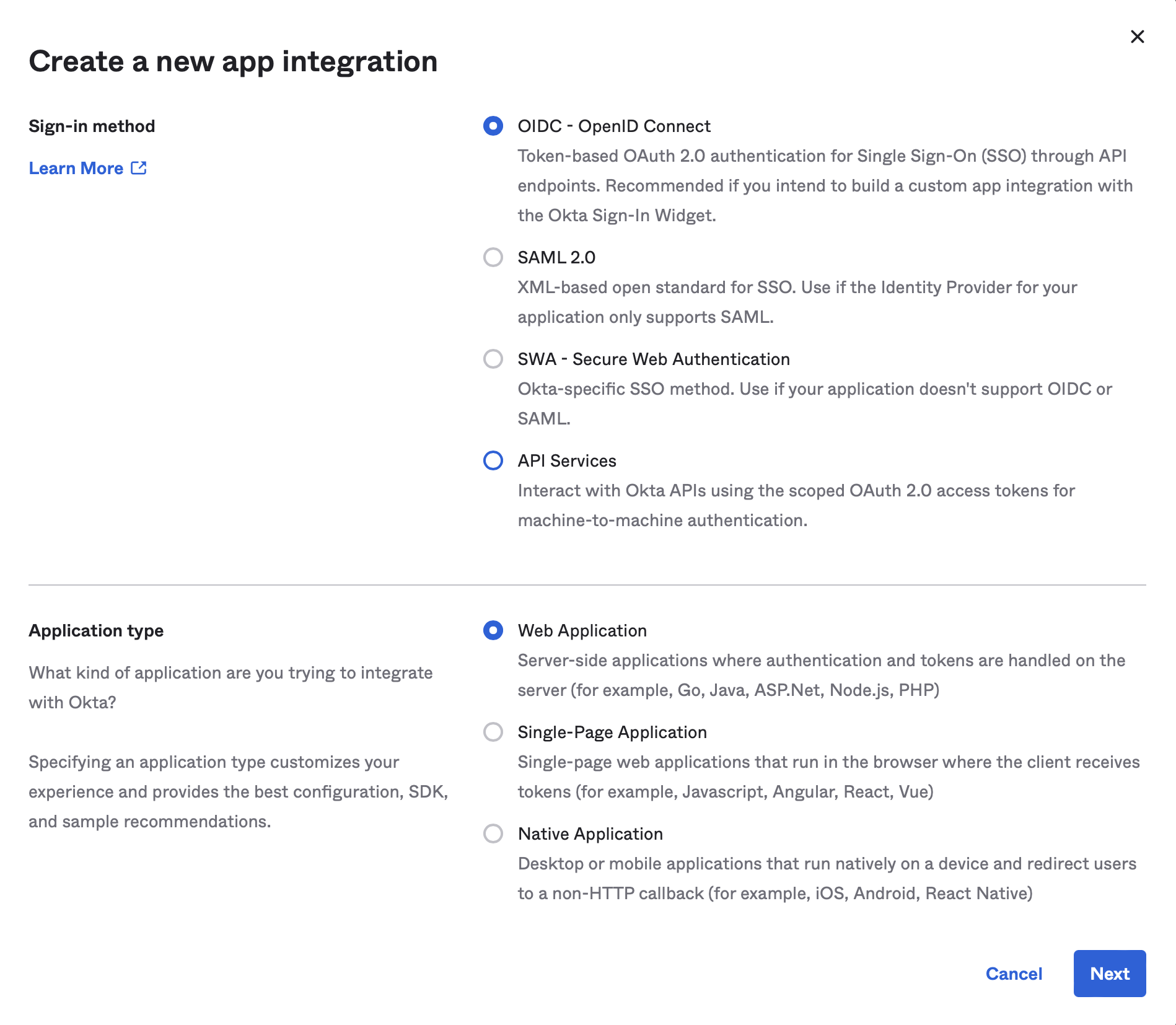Select the OIDC - OpenID Connect sign-in method

coord(493,126)
